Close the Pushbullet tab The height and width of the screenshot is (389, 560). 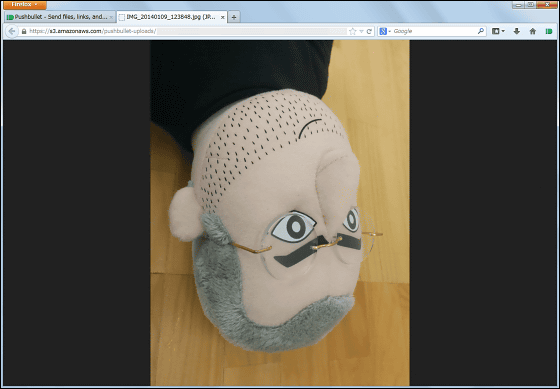(x=111, y=17)
